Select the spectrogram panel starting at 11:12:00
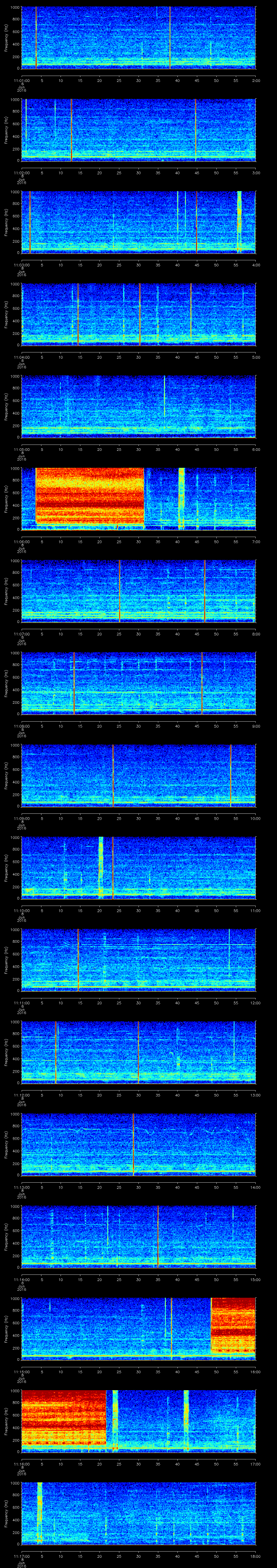277x1568 pixels. (x=139, y=1052)
